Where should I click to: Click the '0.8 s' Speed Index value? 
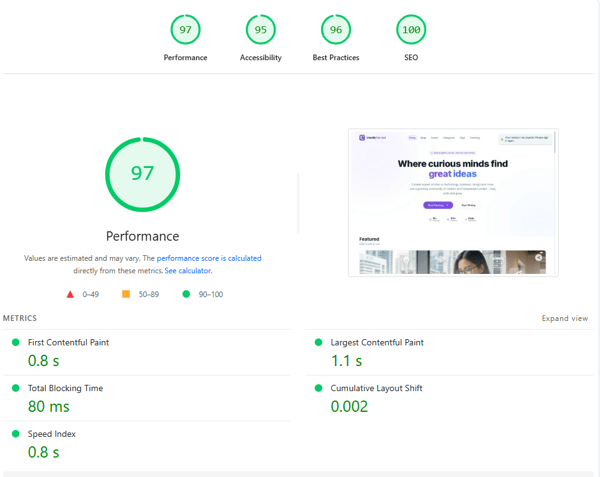(x=43, y=452)
